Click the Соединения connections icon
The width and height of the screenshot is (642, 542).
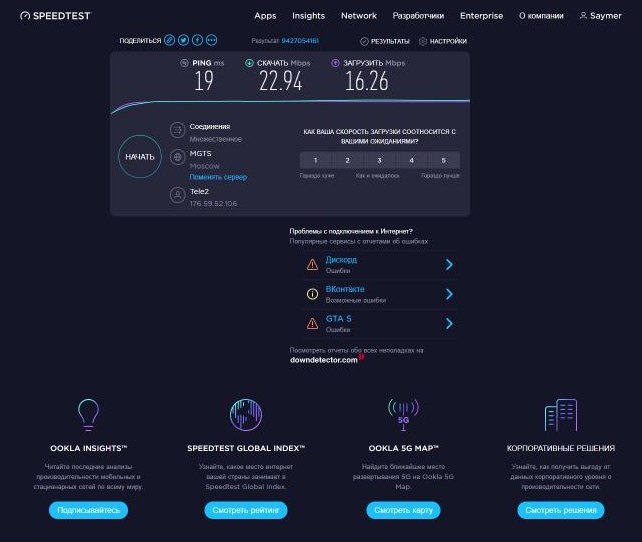point(177,130)
